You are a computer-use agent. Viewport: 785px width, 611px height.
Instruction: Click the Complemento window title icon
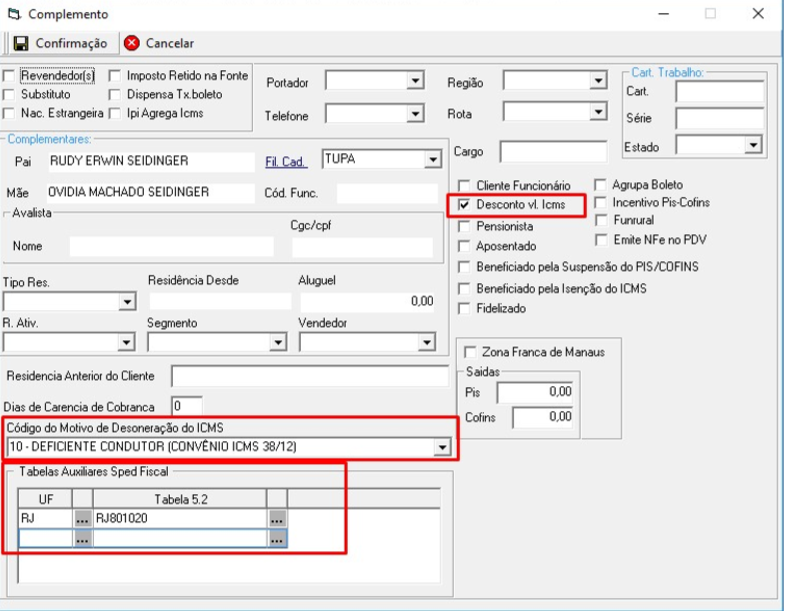pyautogui.click(x=14, y=14)
